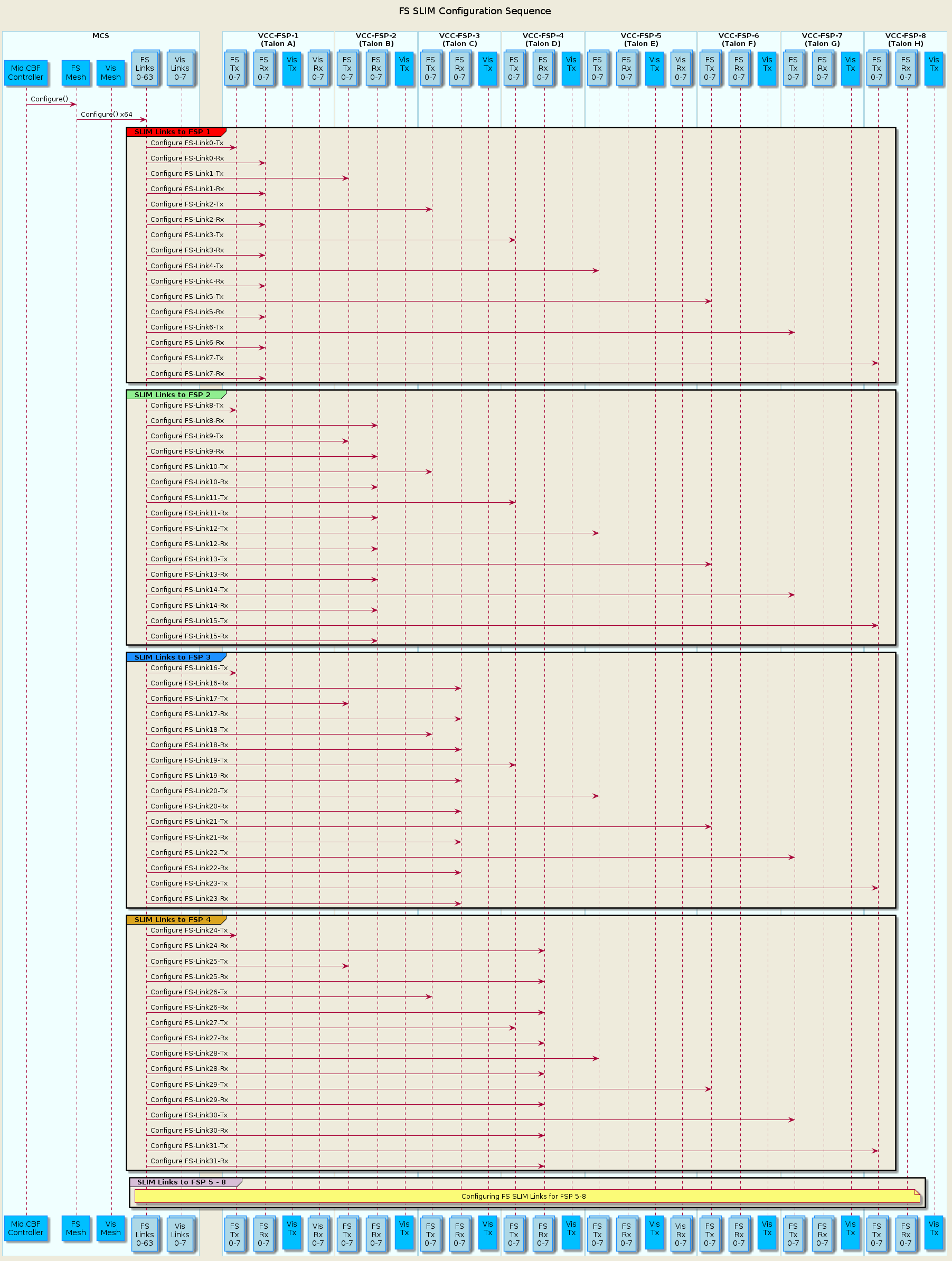Click the 'Configure FS-Link9-Rx' message

[187, 451]
